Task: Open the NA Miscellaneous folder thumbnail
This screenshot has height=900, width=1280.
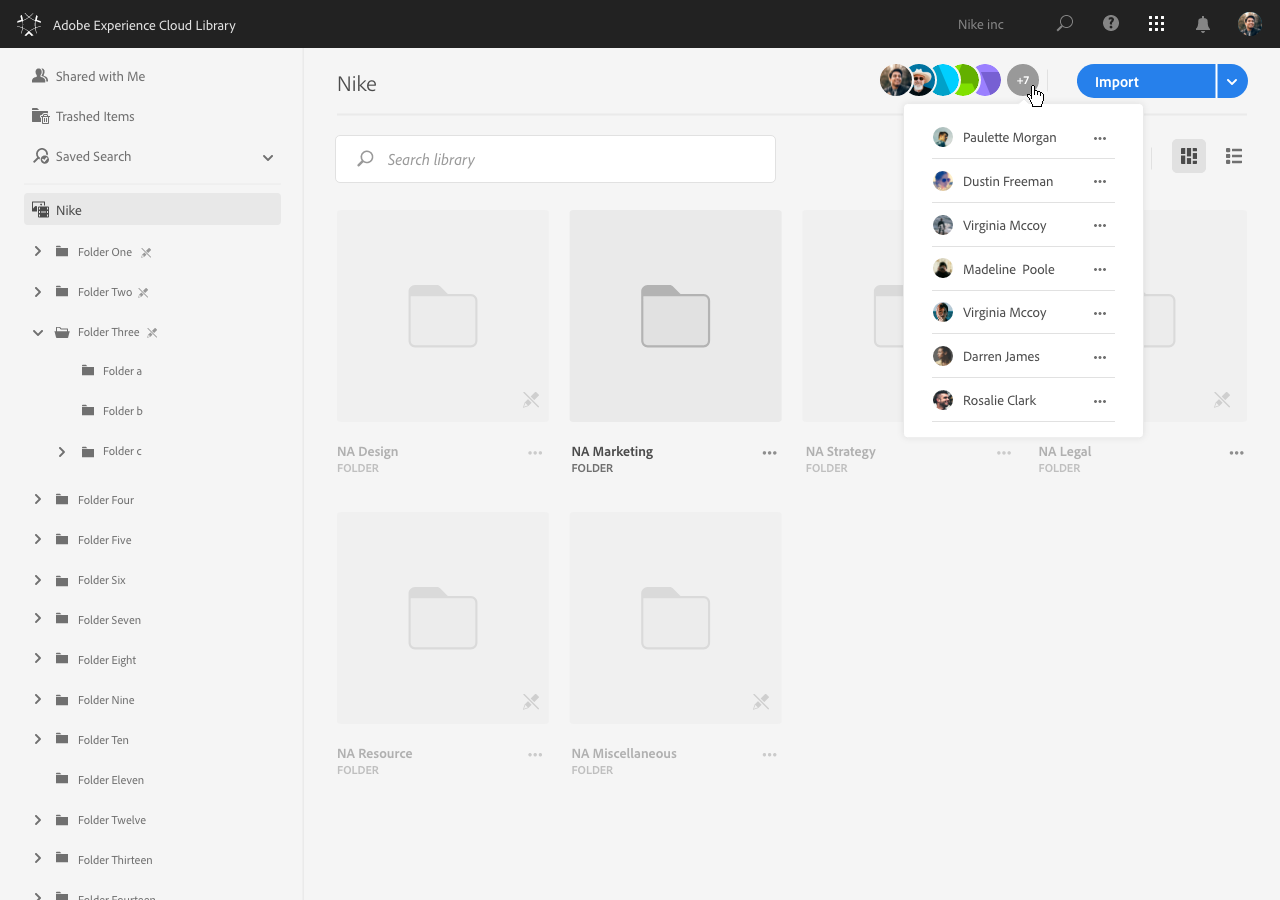Action: point(676,618)
